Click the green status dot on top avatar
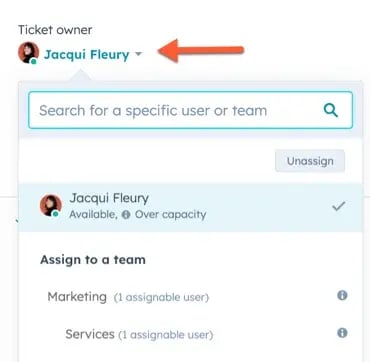Screen dimensions: 370x362 tap(34, 61)
